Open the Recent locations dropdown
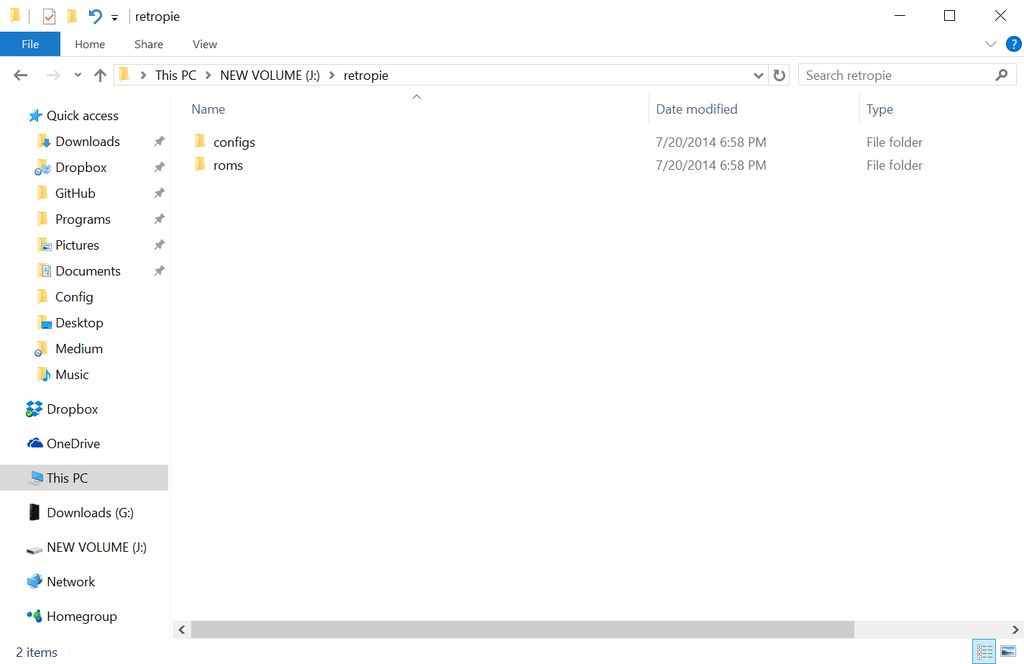 (x=78, y=75)
